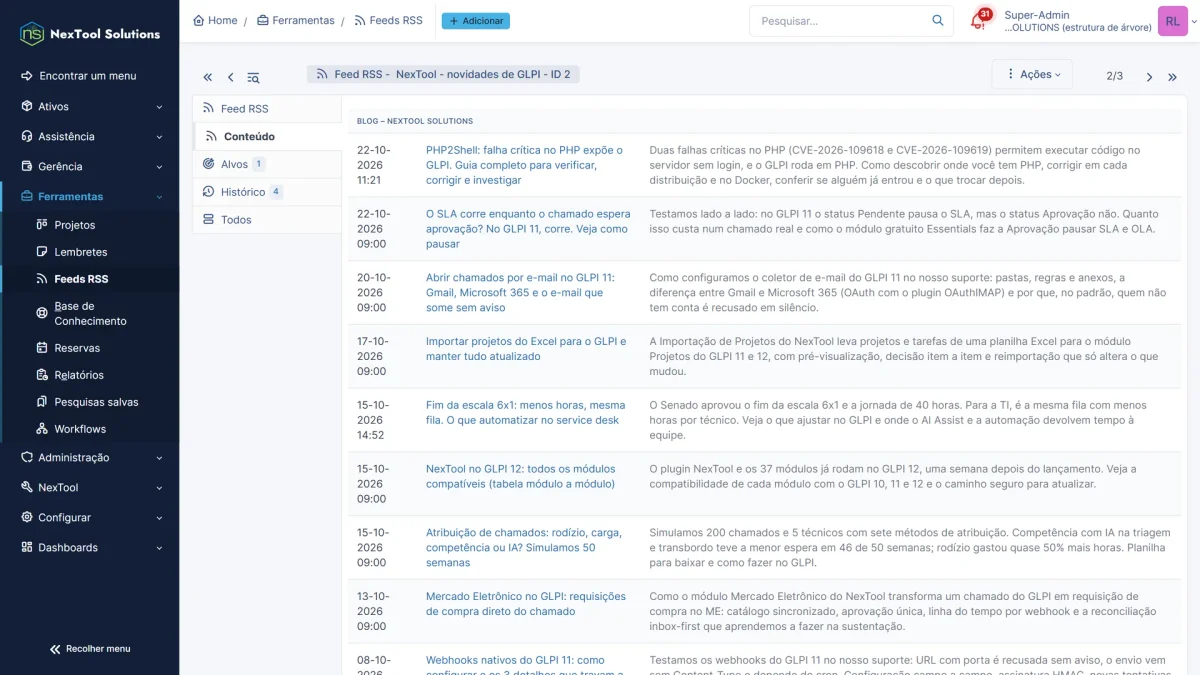Jump to last record double-chevron
The image size is (1200, 675).
(x=1173, y=77)
